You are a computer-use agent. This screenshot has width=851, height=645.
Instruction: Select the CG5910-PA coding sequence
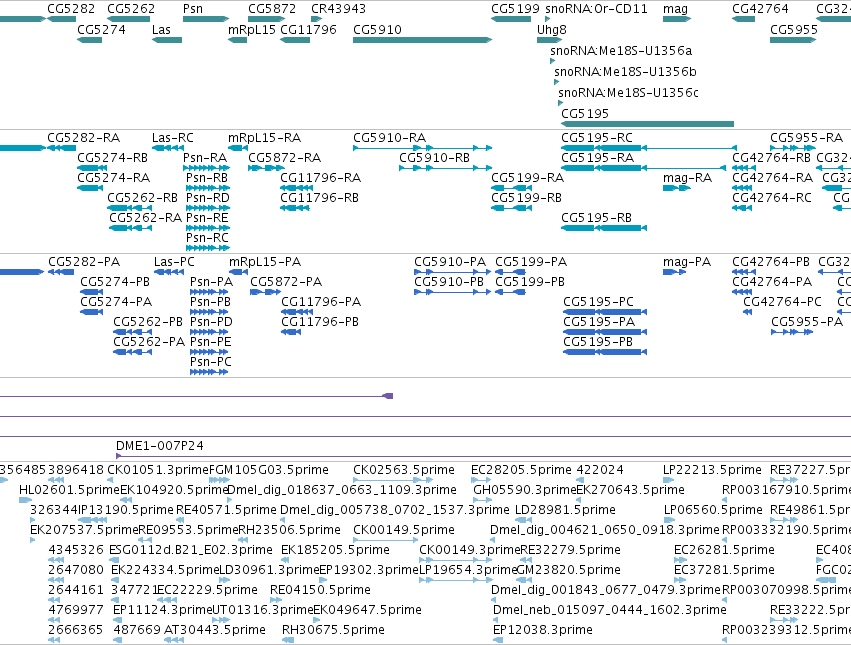point(453,272)
